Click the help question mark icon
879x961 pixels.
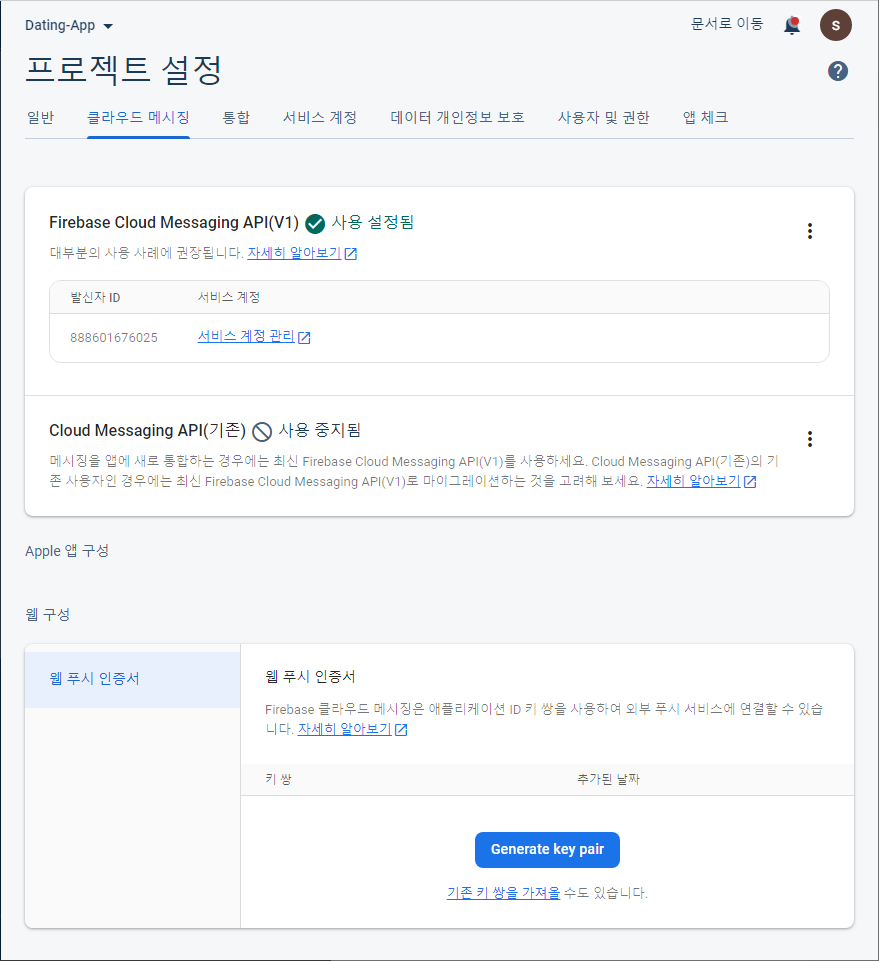[x=838, y=71]
